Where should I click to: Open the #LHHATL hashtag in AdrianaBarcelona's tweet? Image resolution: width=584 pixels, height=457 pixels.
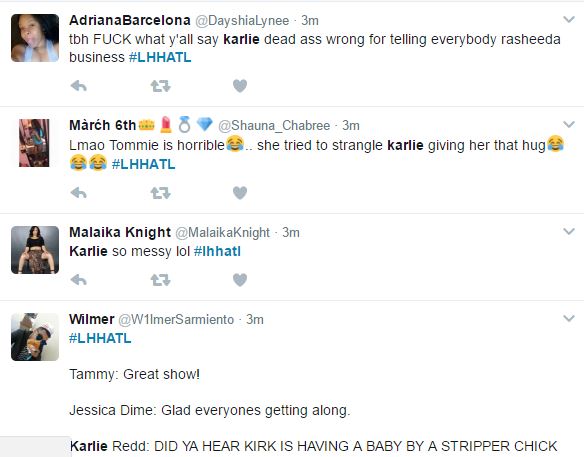160,57
